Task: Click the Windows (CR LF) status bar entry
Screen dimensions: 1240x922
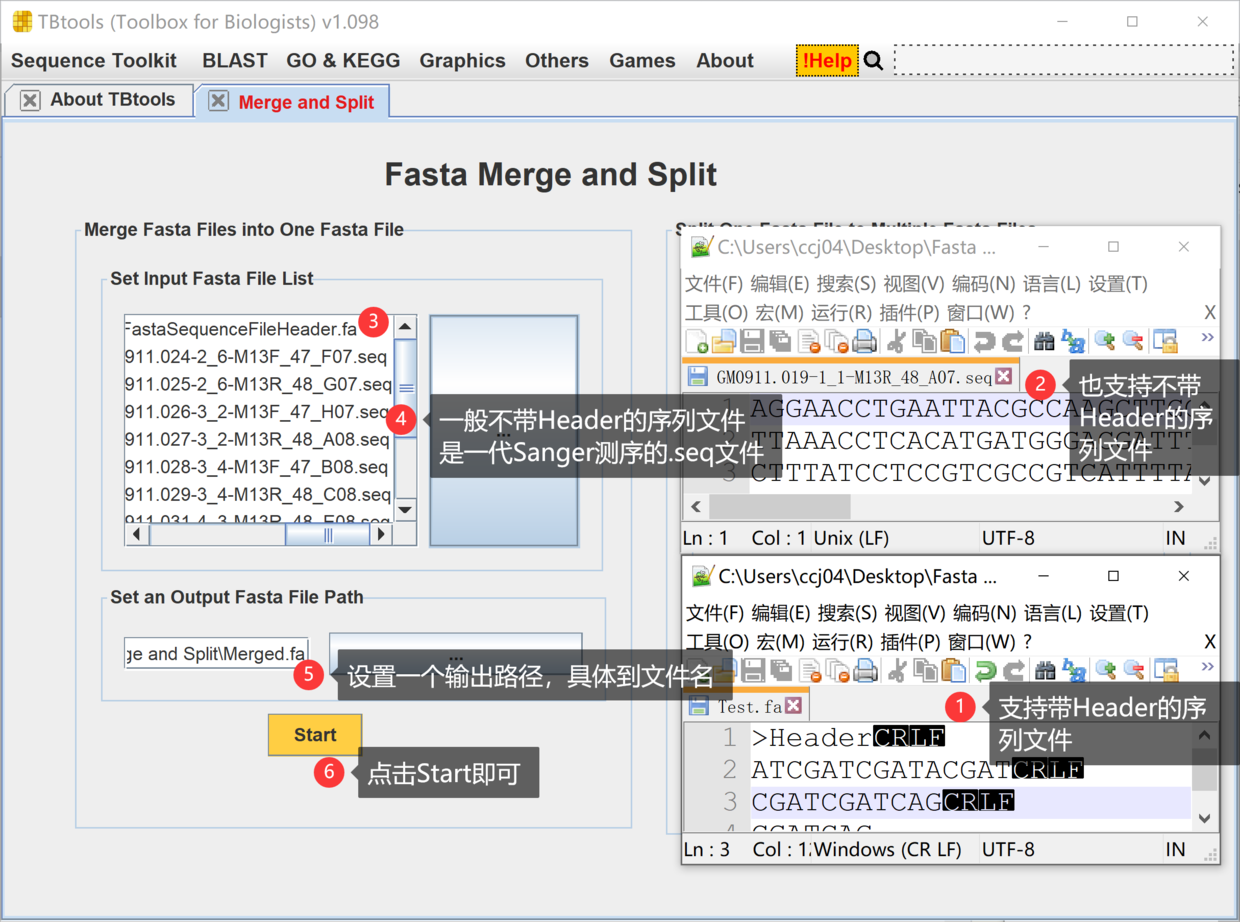Action: [888, 850]
